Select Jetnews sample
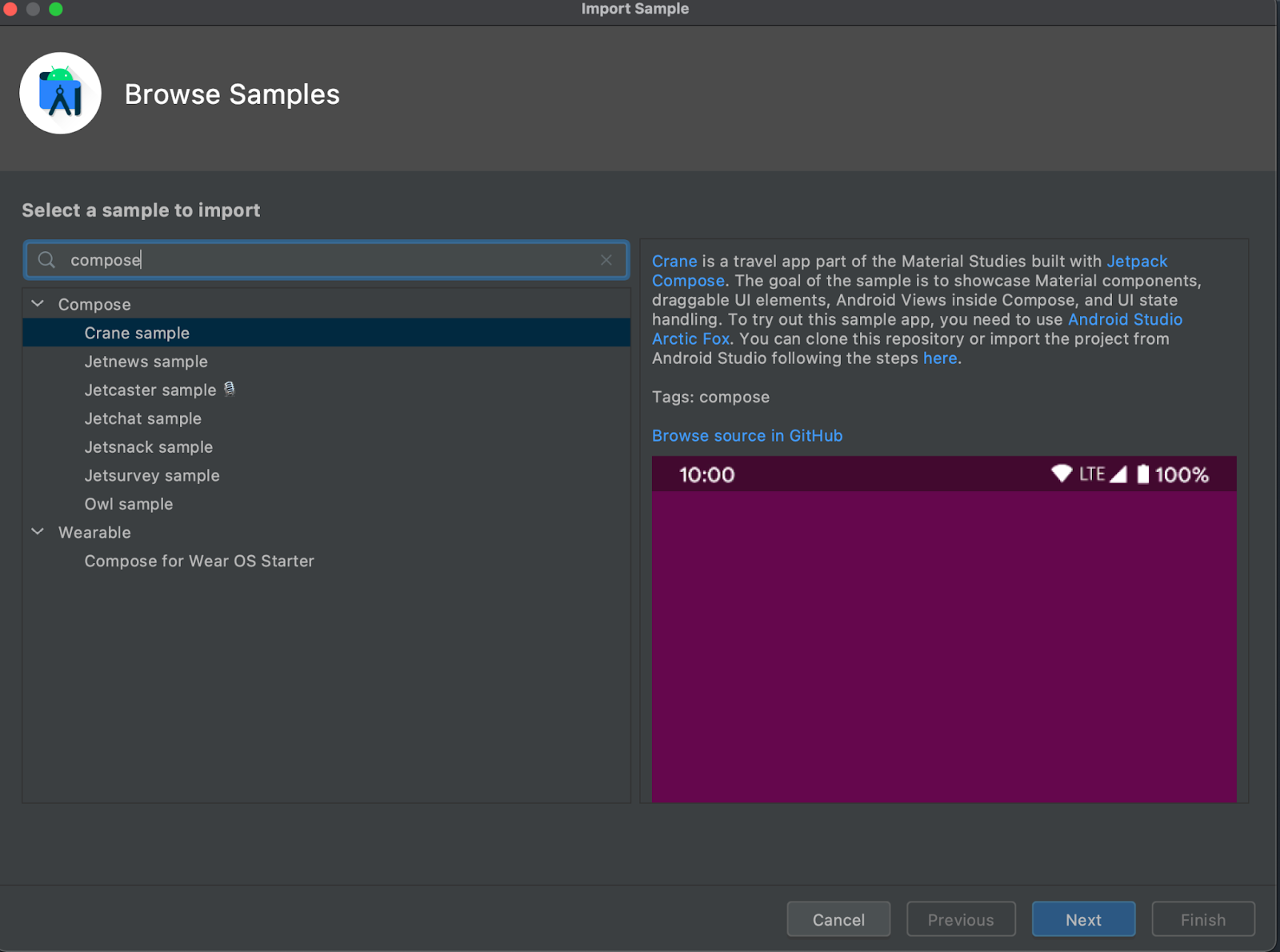 [x=326, y=362]
